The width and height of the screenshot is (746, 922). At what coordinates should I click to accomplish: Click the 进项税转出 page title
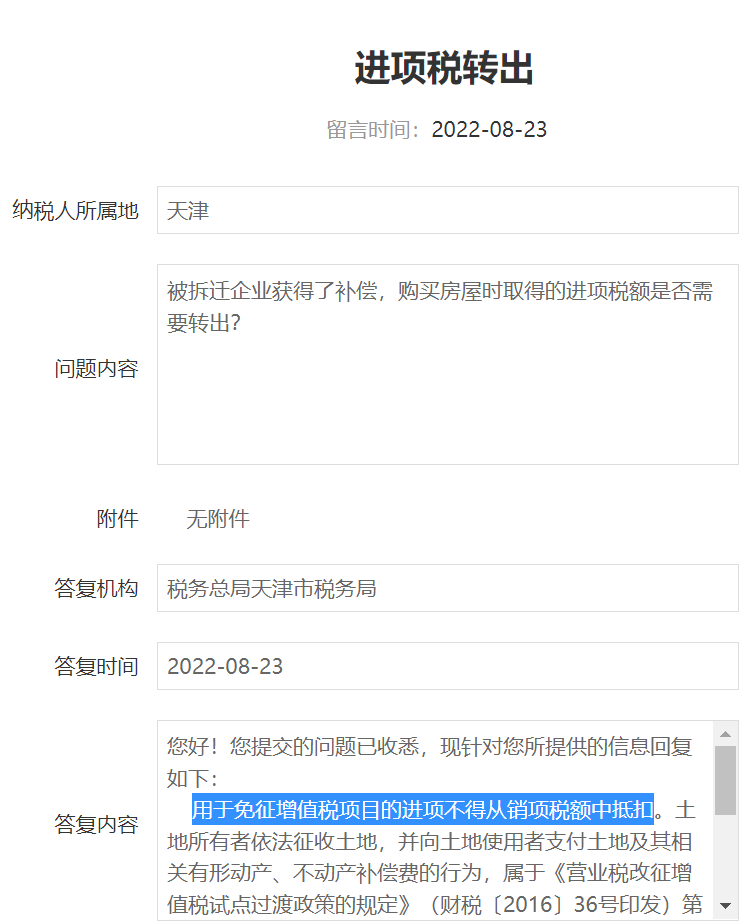point(444,68)
